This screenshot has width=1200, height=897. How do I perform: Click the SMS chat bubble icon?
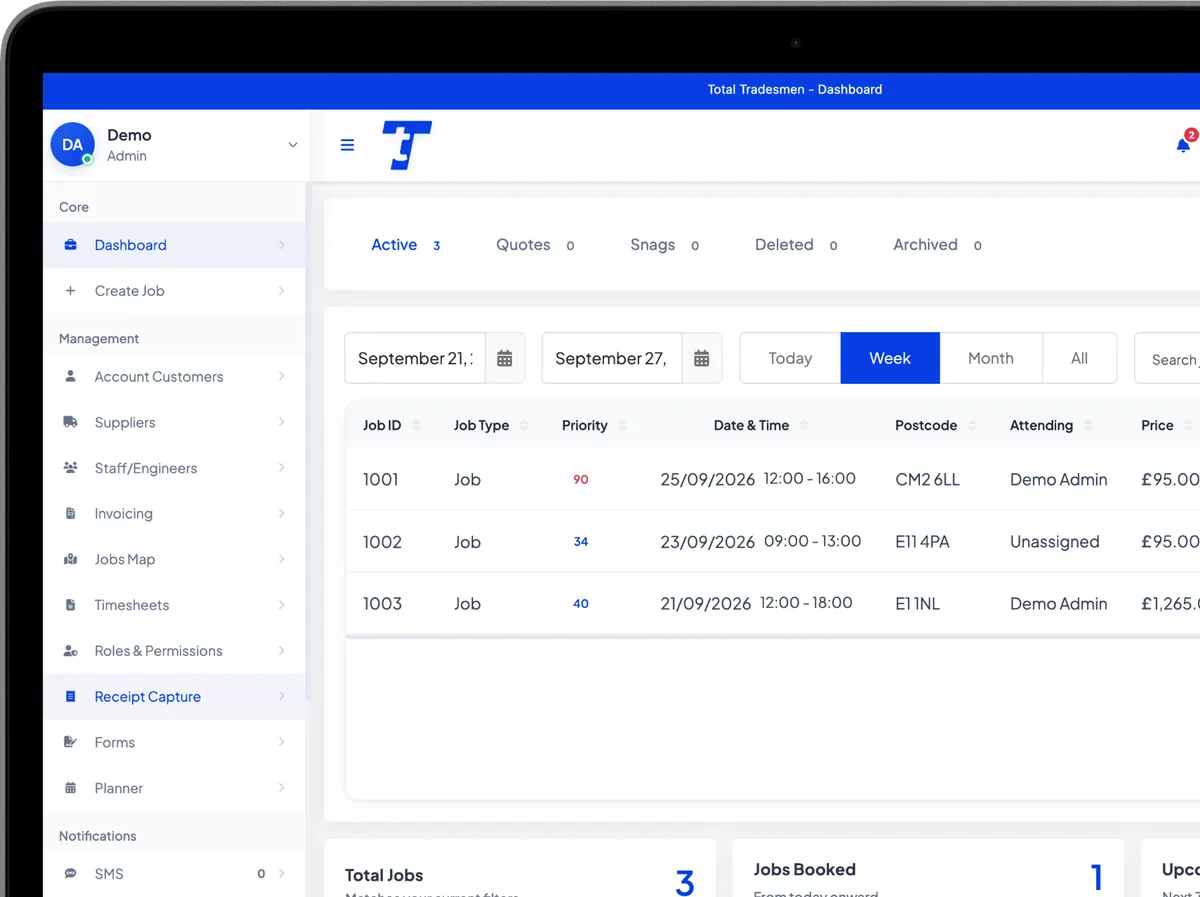click(70, 874)
